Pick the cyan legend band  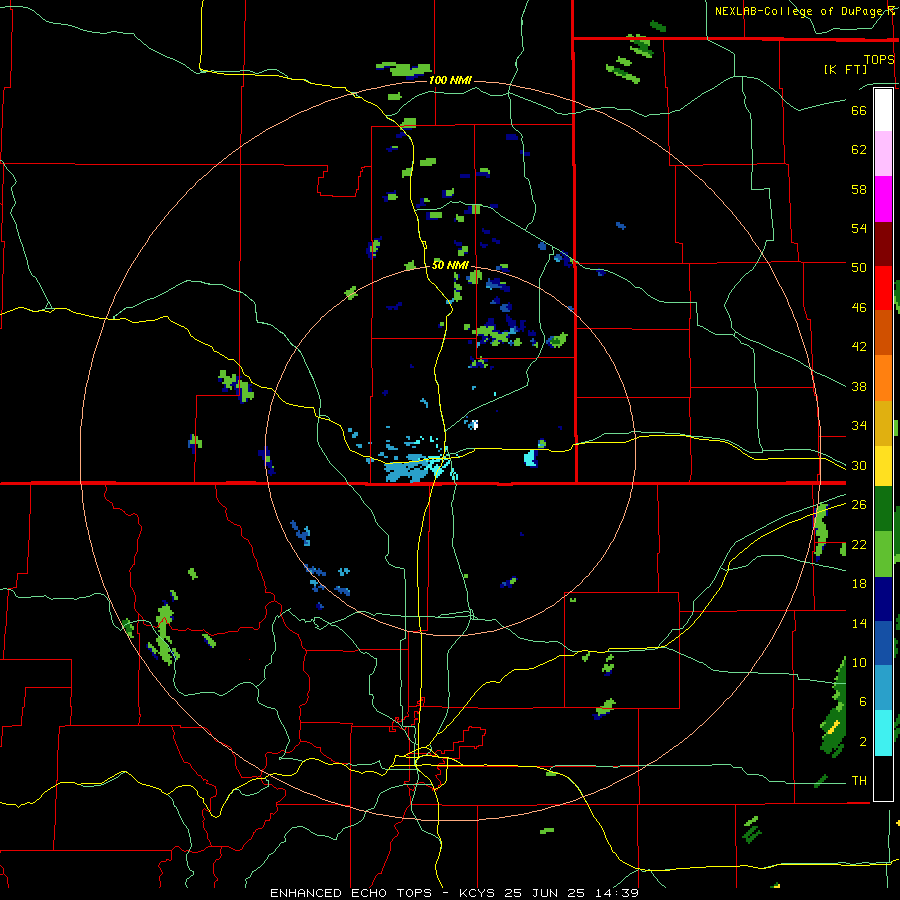coord(883,733)
